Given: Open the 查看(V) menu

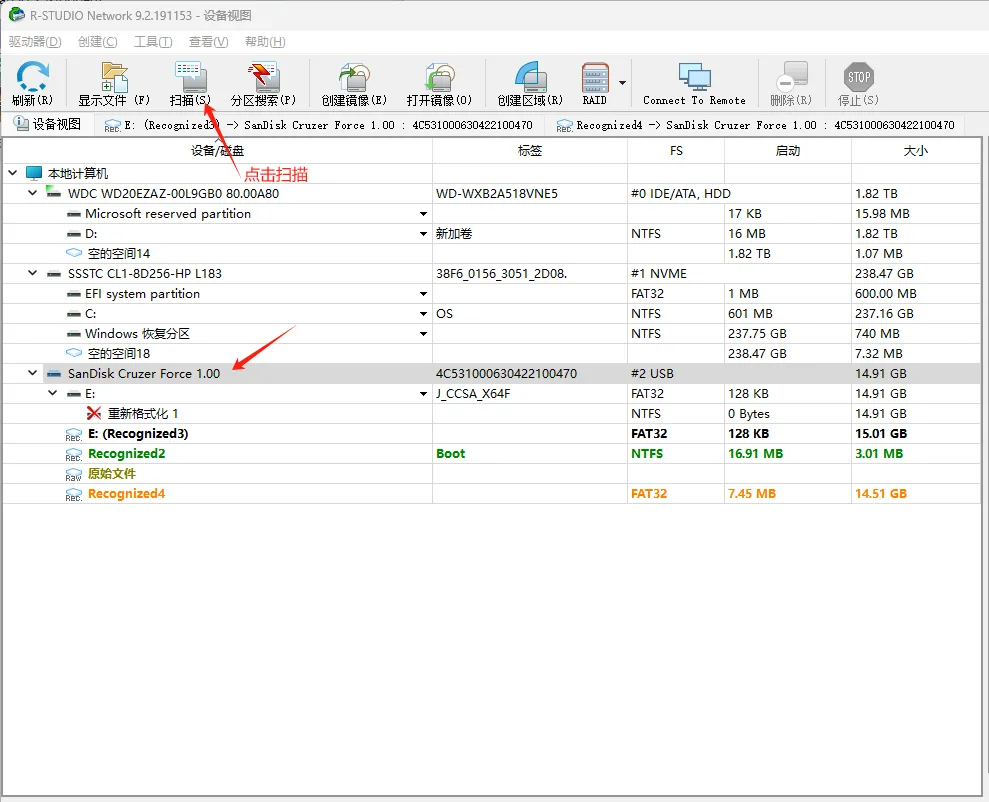Looking at the screenshot, I should (209, 42).
